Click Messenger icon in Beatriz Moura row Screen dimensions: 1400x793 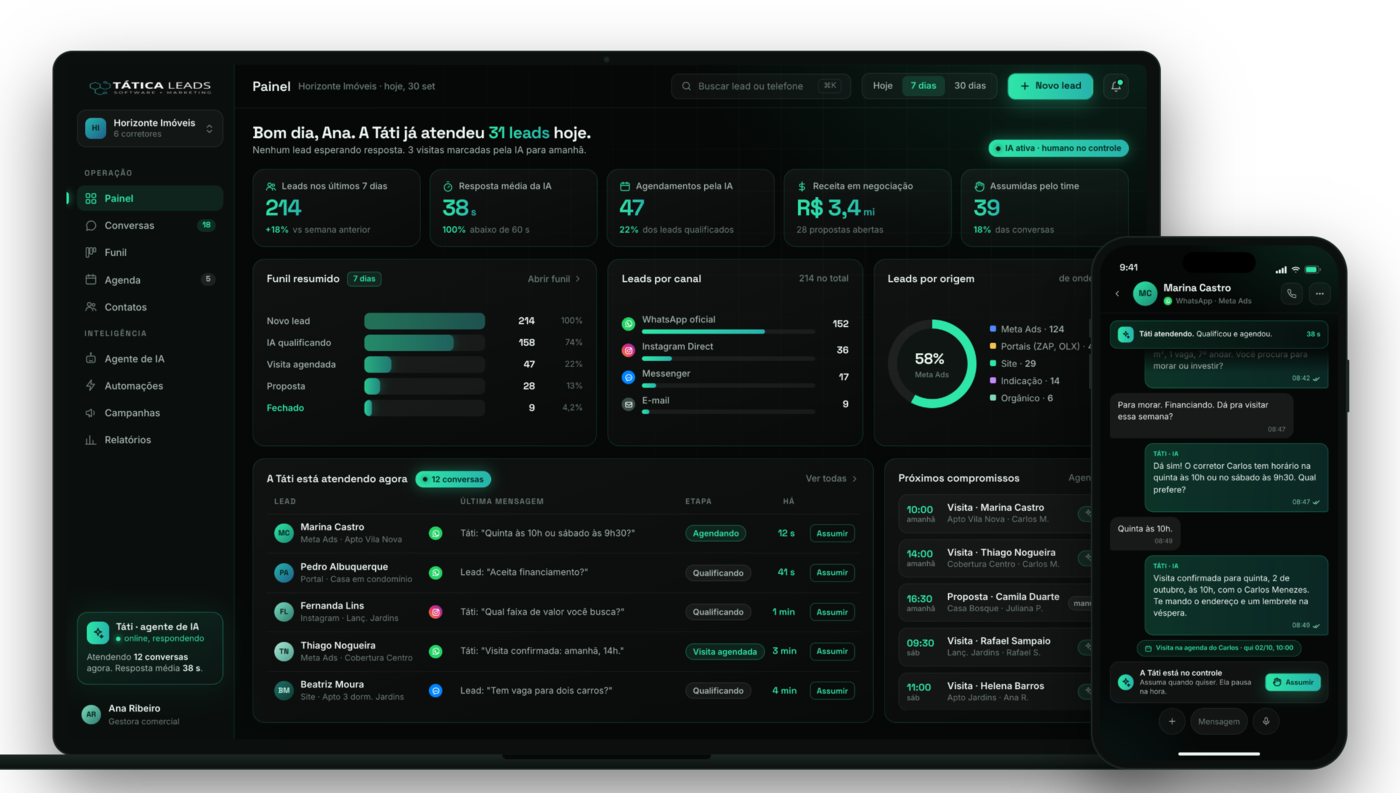click(x=435, y=691)
